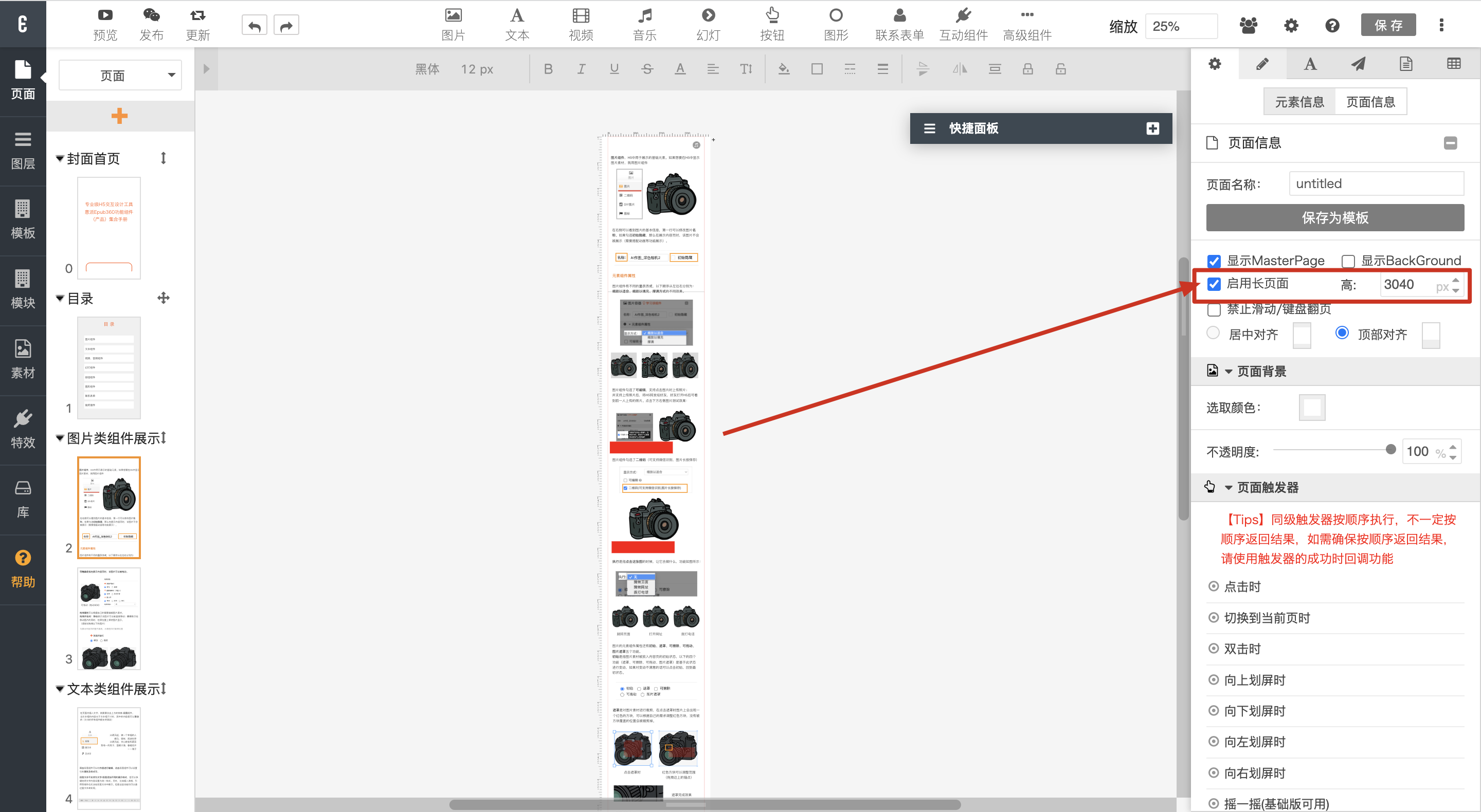Viewport: 1481px width, 812px height.
Task: Switch to the 元素信息 tab
Action: [1299, 102]
